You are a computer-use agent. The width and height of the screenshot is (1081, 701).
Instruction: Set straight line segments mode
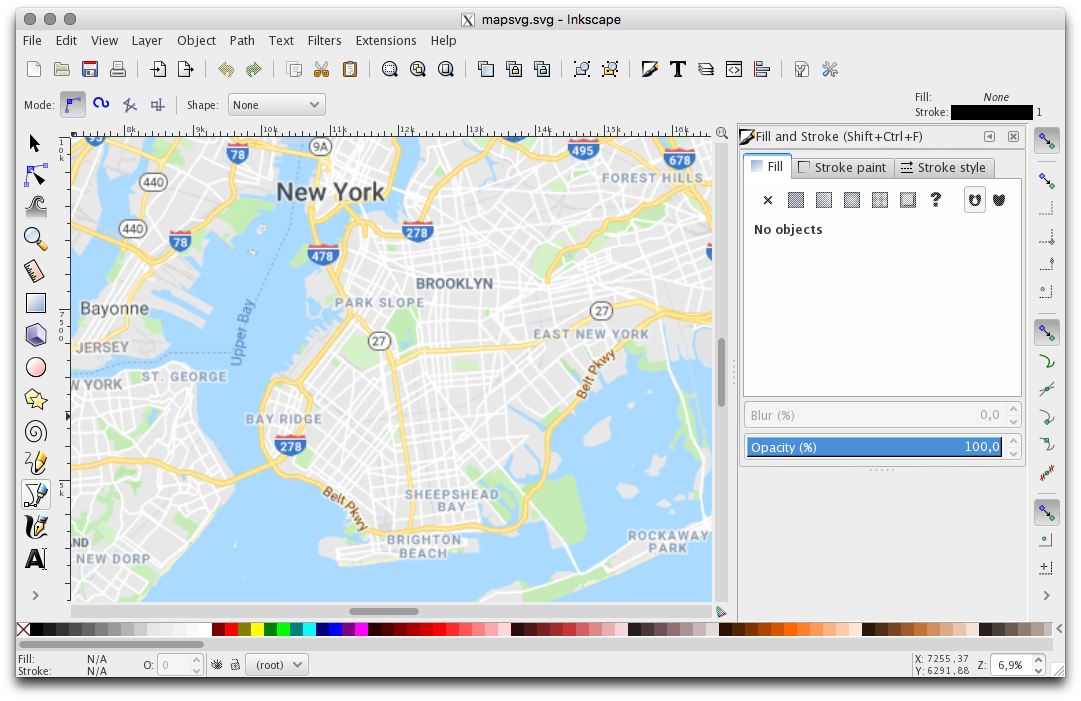pos(130,105)
